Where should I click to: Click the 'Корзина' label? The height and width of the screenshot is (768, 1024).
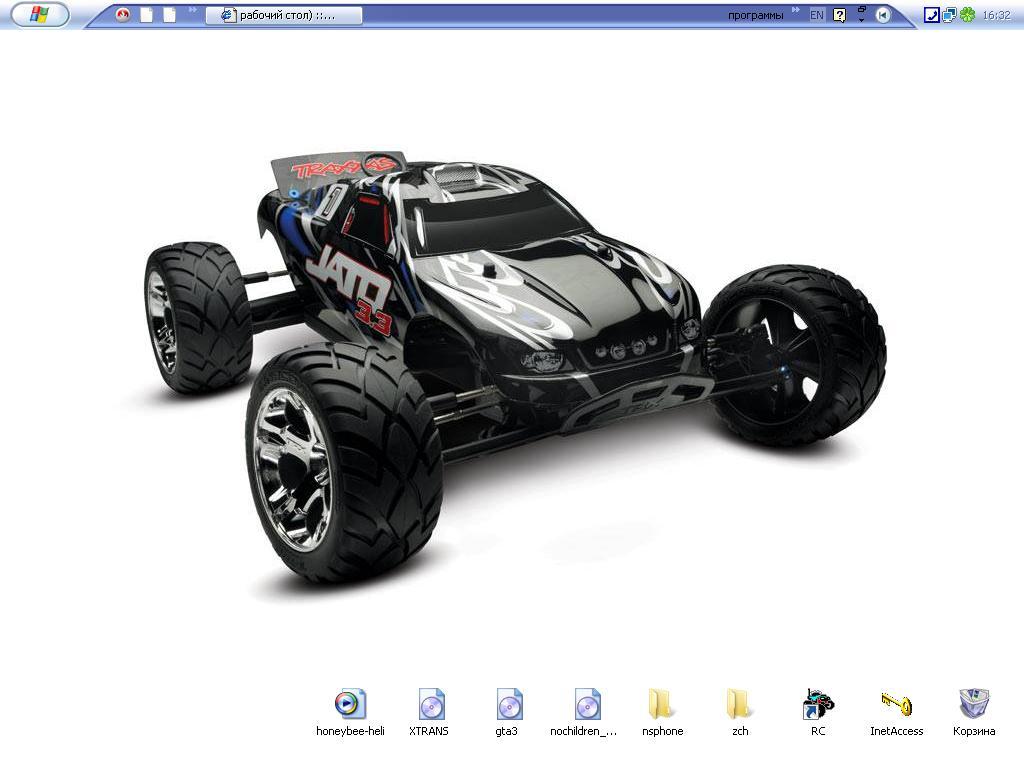point(974,731)
